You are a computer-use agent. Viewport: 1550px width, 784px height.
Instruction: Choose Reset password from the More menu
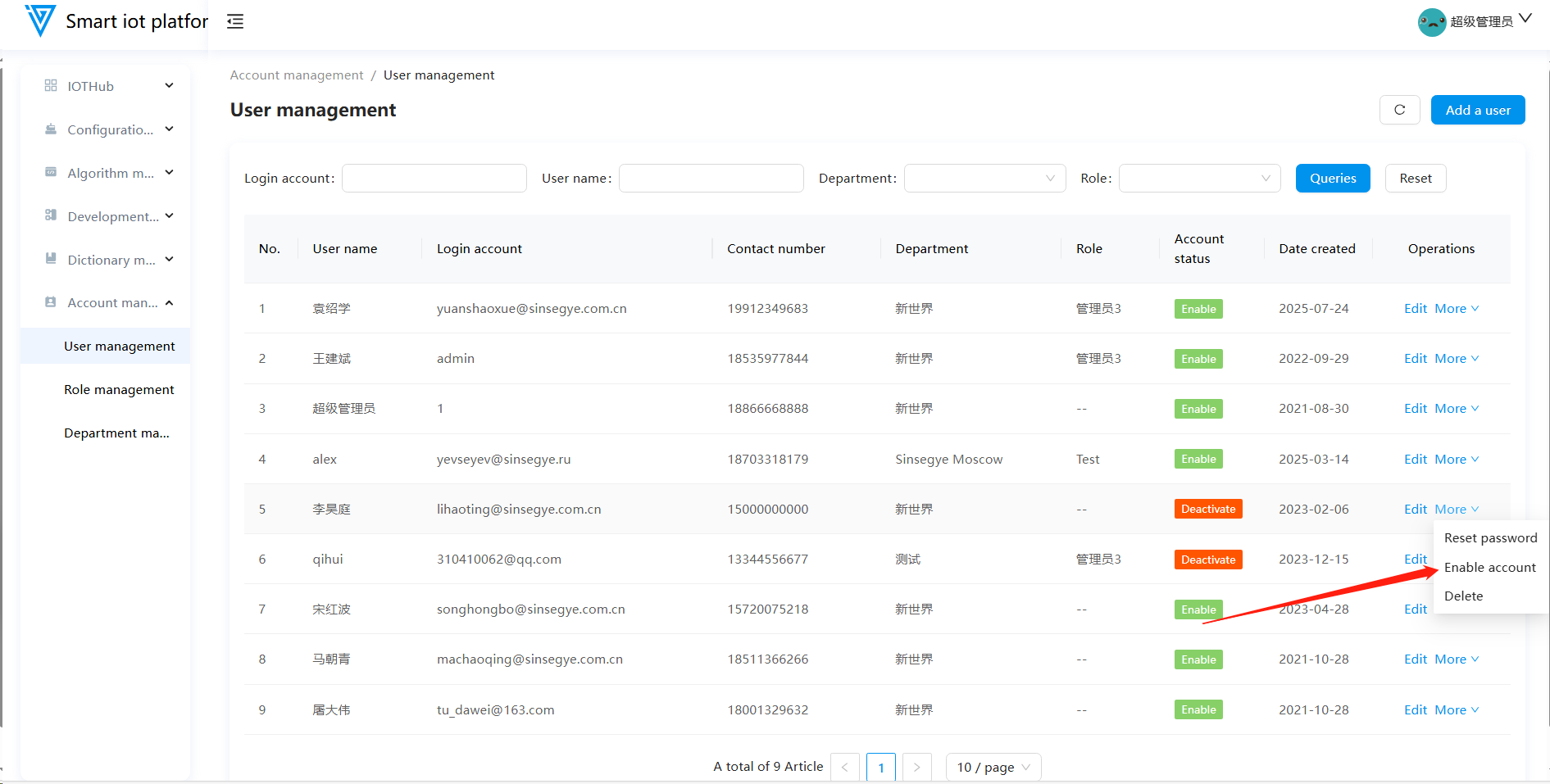tap(1490, 538)
